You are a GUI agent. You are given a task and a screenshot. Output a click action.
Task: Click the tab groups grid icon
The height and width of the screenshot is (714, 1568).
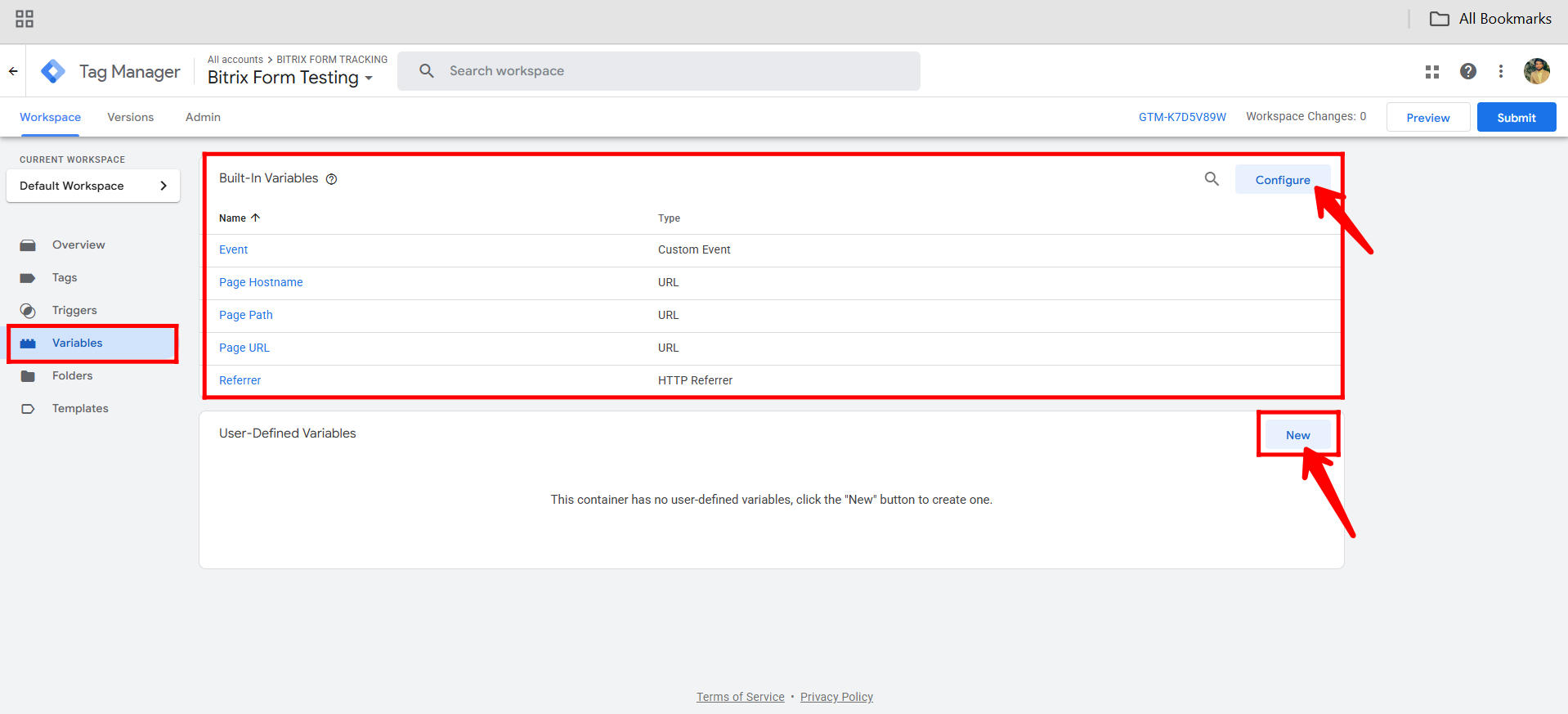25,19
